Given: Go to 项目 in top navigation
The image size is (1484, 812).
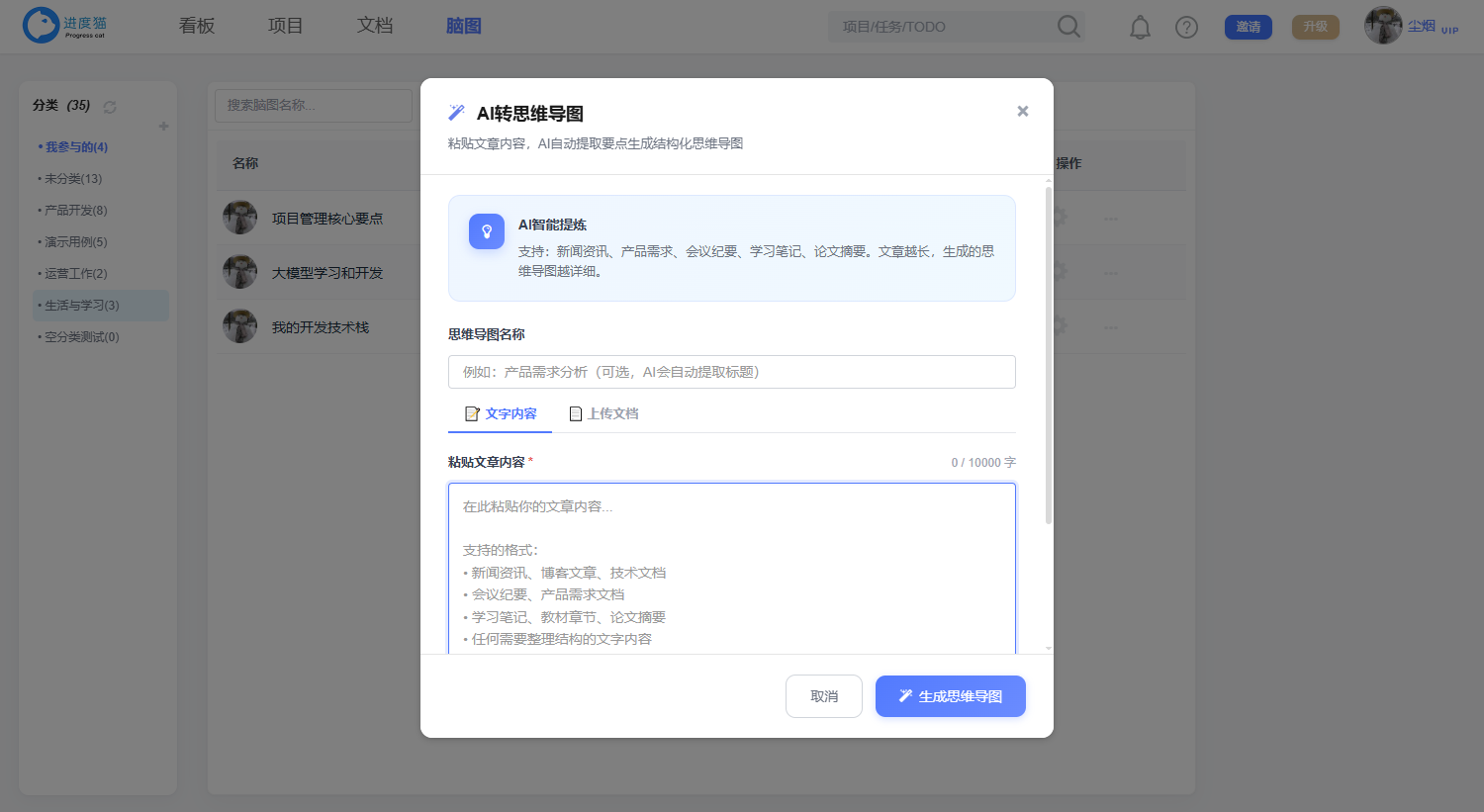Looking at the screenshot, I should (x=286, y=26).
